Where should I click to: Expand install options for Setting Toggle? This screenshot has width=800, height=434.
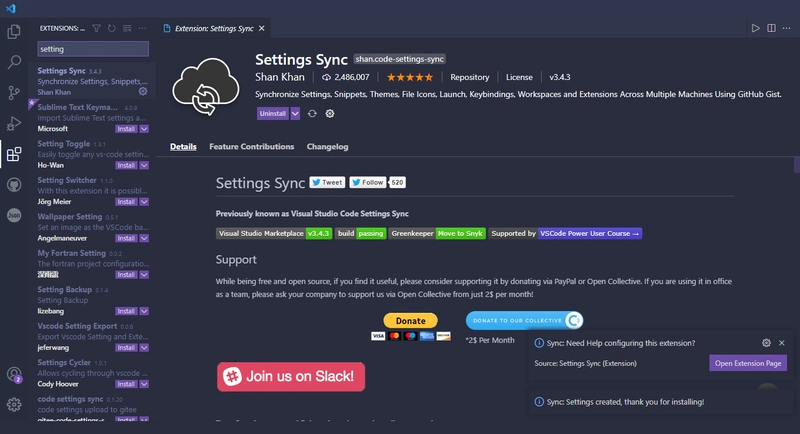pyautogui.click(x=144, y=165)
